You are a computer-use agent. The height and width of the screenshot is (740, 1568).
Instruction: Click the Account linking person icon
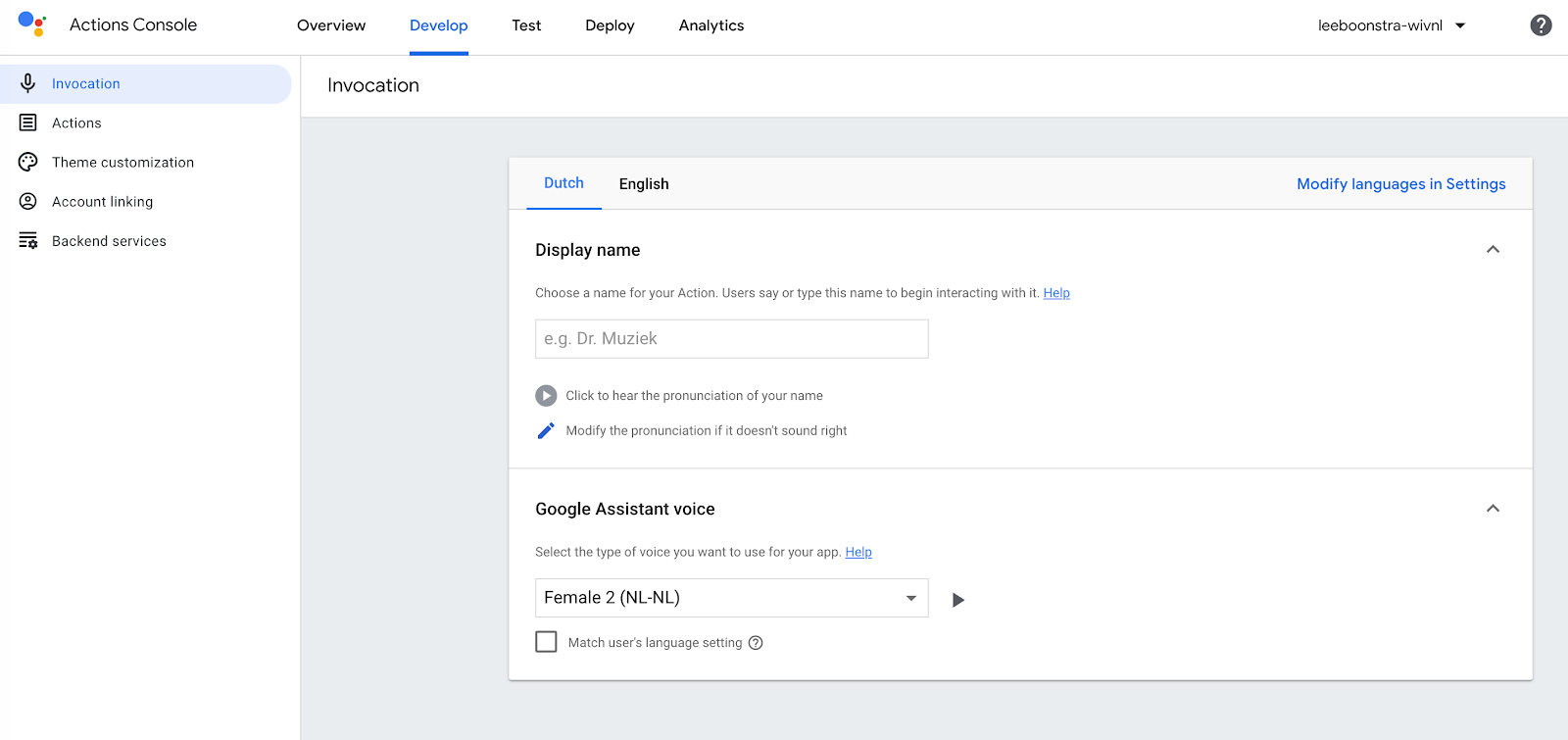[28, 201]
